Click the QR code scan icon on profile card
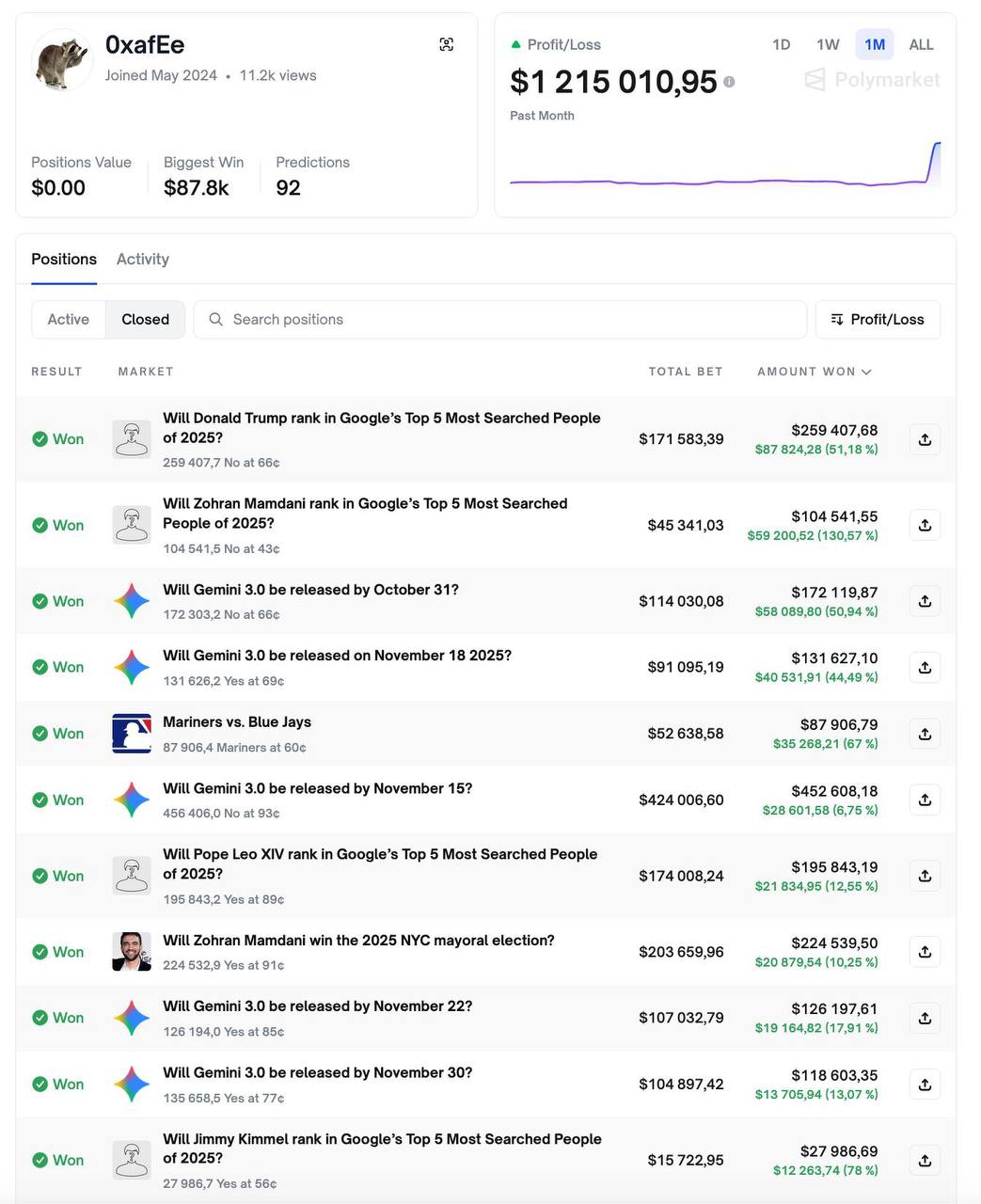 (447, 44)
